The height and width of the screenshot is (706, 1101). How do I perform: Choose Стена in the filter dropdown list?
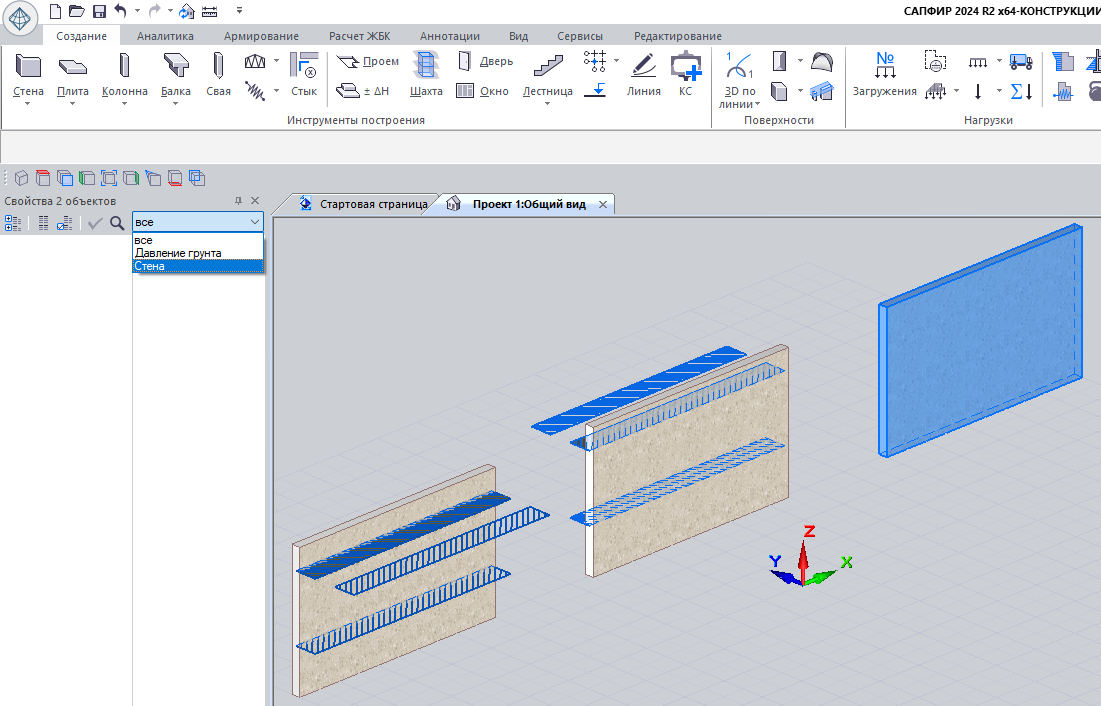(x=150, y=266)
